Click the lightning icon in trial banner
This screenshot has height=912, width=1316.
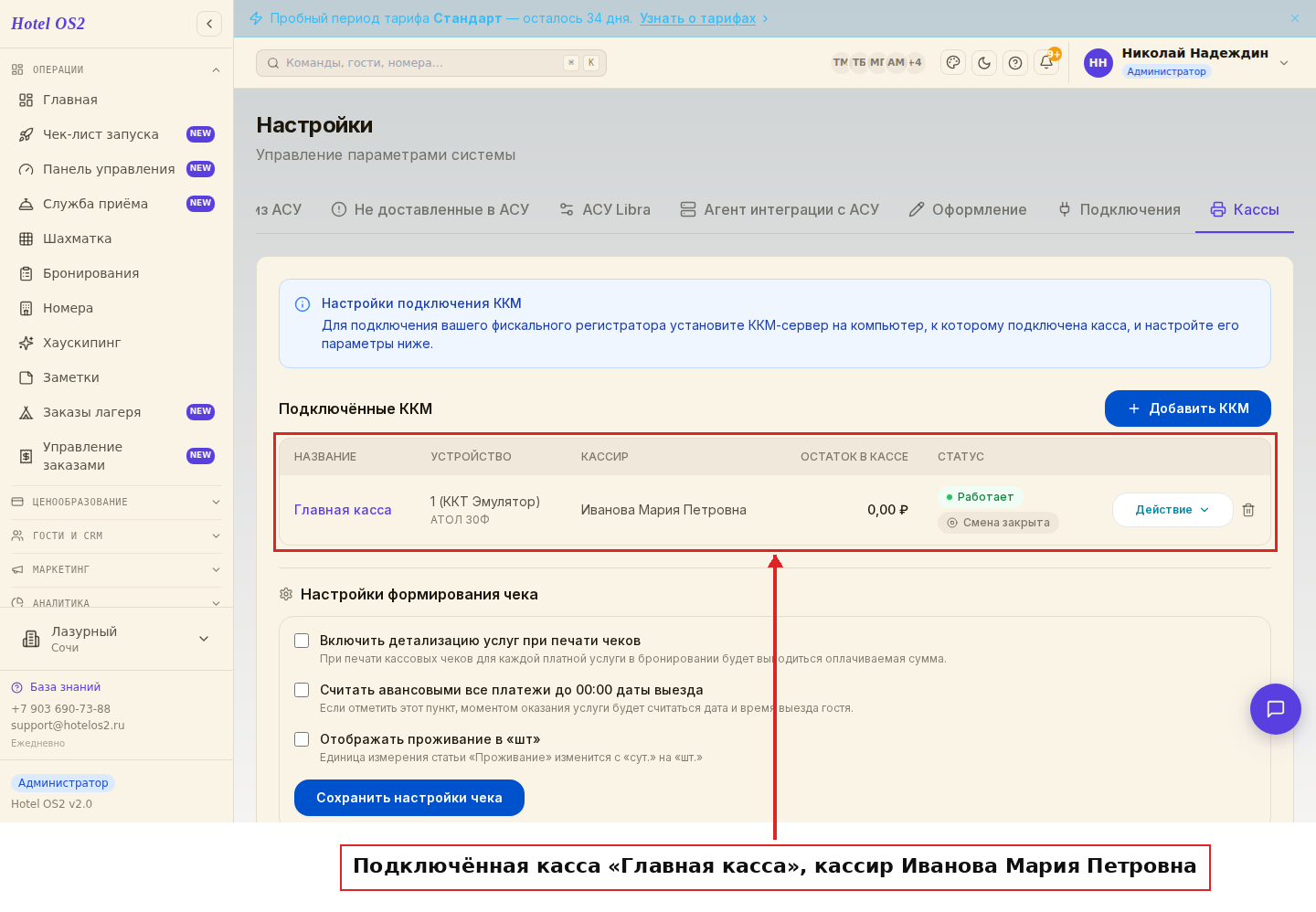256,18
